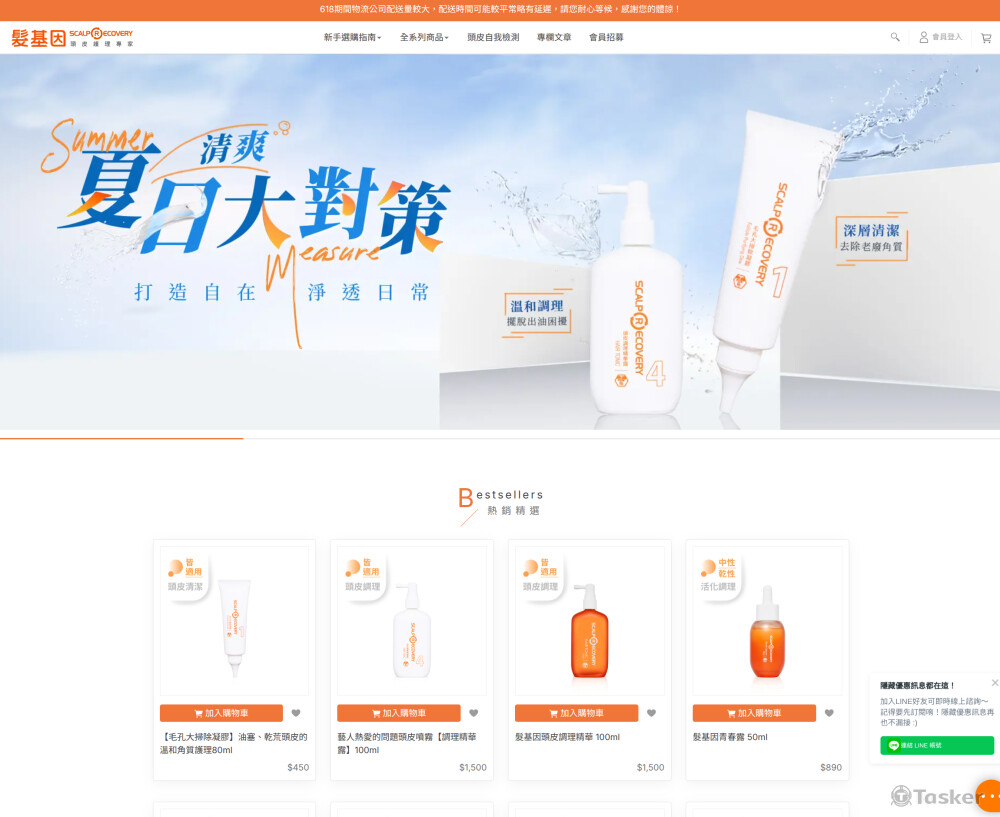Click the orange carousel progress bar

(122, 438)
